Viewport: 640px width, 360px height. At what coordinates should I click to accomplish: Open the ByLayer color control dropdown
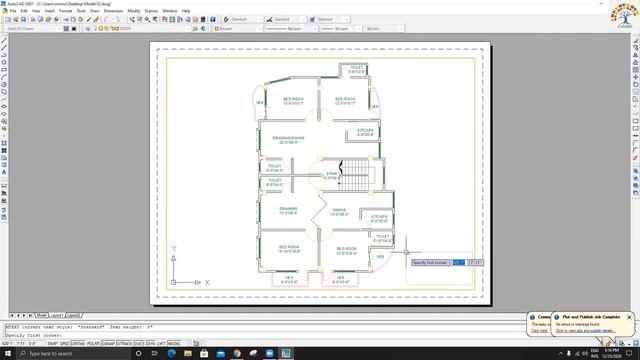tap(238, 29)
